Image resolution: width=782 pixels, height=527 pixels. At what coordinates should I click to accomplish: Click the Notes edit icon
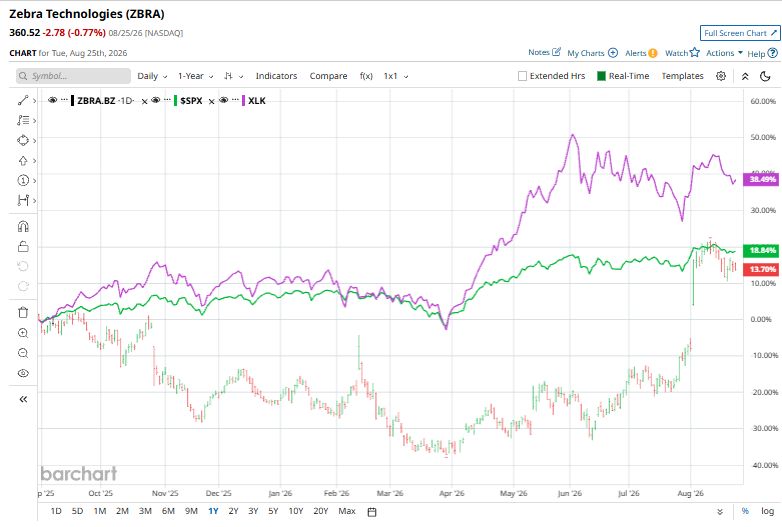[x=557, y=52]
